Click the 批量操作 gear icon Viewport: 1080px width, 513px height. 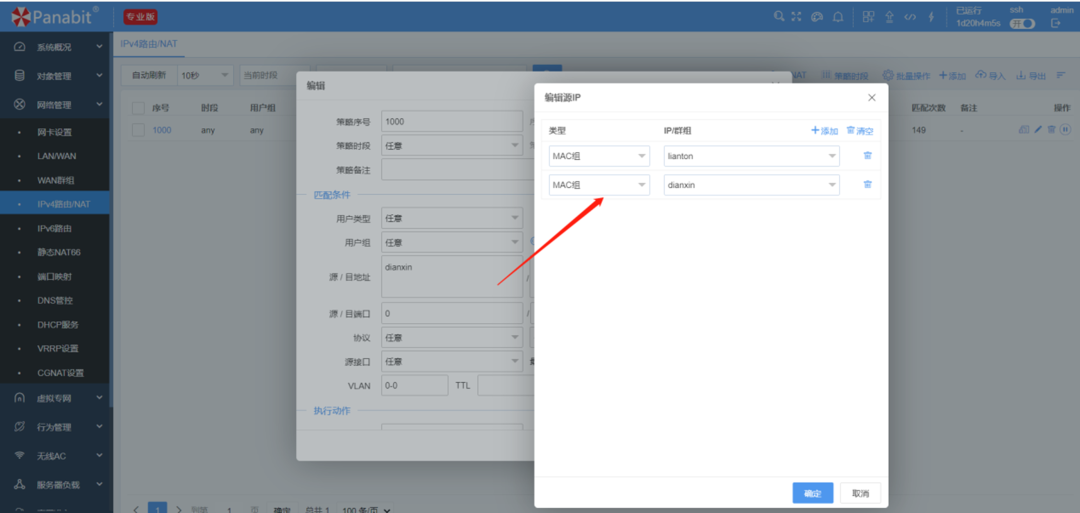(888, 75)
